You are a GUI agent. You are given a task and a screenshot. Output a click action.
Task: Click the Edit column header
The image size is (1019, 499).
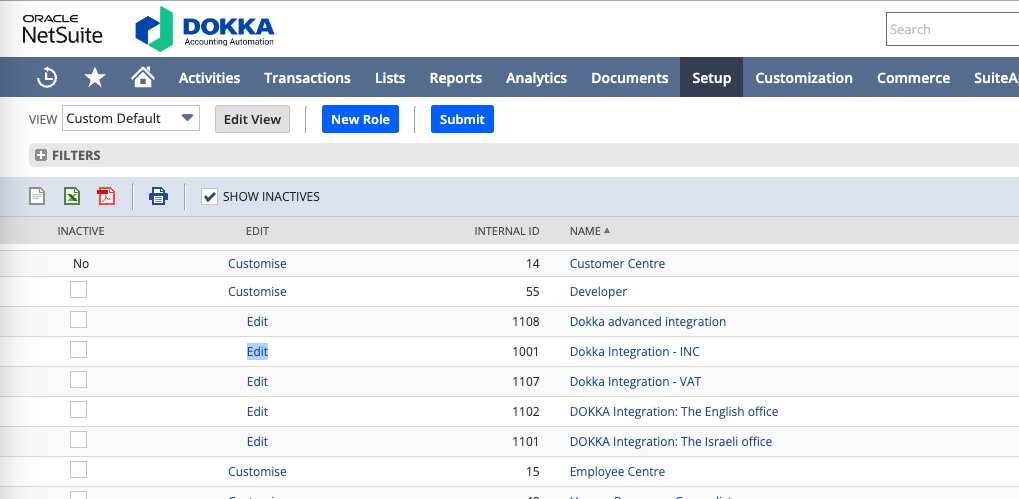click(257, 231)
